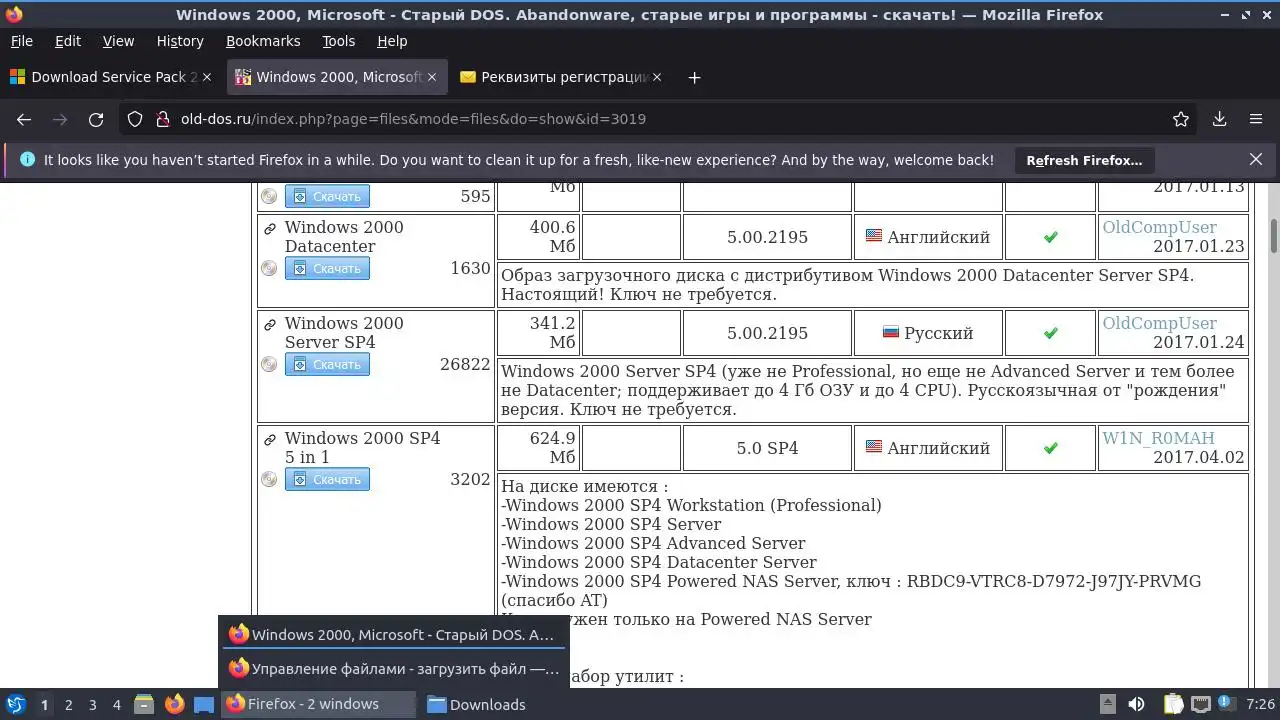This screenshot has height=720, width=1280.
Task: Open OldCompUser profile dated 2017.01.23
Action: [1160, 227]
